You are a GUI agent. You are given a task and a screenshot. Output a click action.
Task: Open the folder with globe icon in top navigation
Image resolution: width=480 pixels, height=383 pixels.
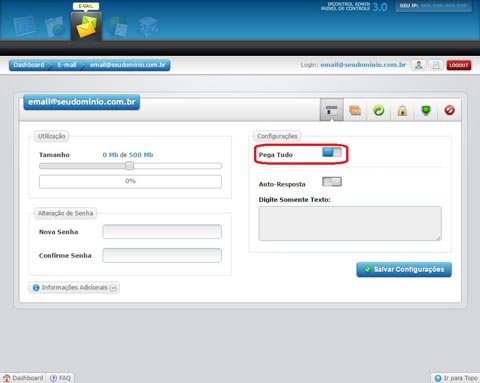pos(55,27)
